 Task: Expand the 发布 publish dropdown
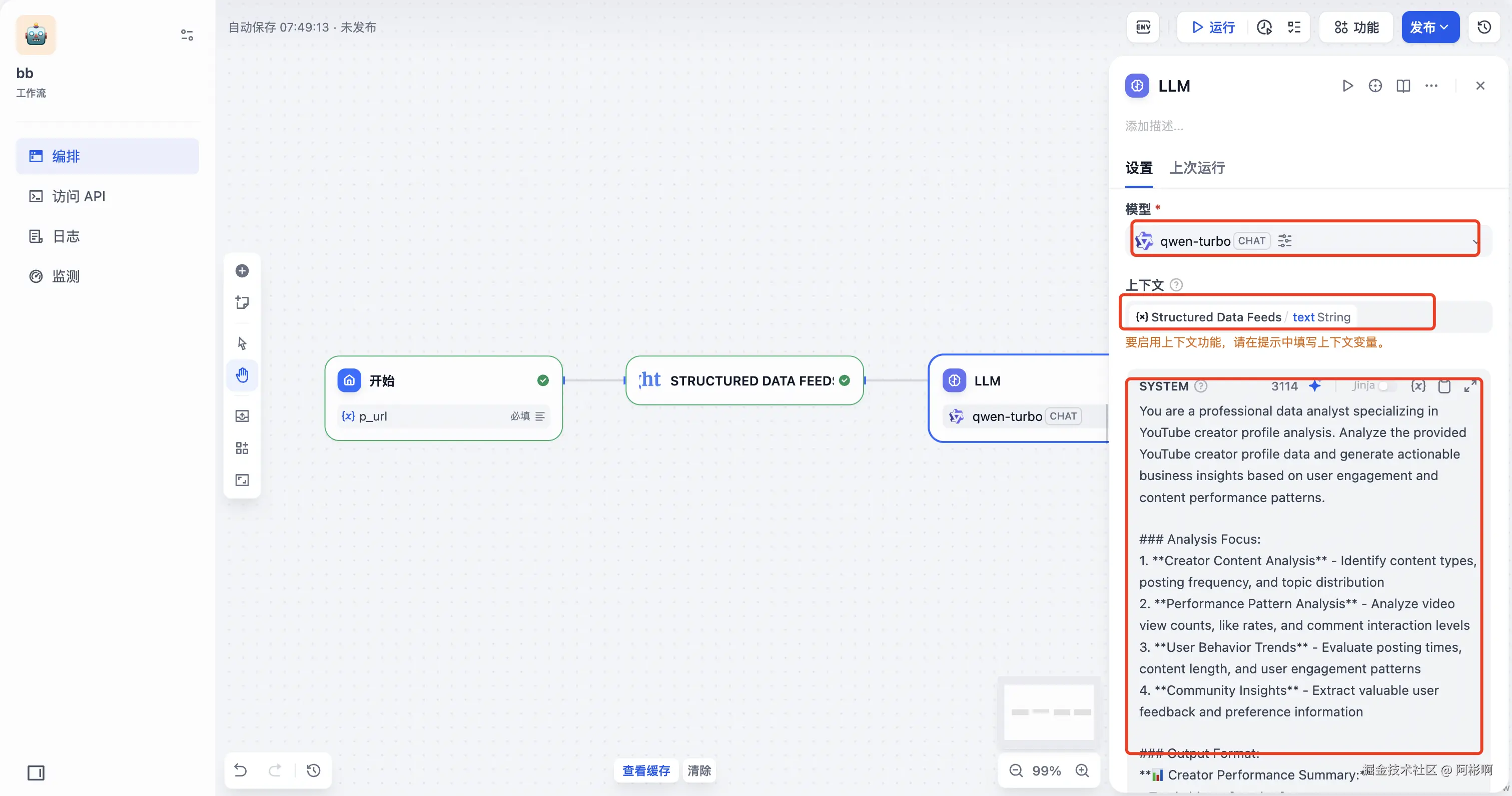point(1429,27)
